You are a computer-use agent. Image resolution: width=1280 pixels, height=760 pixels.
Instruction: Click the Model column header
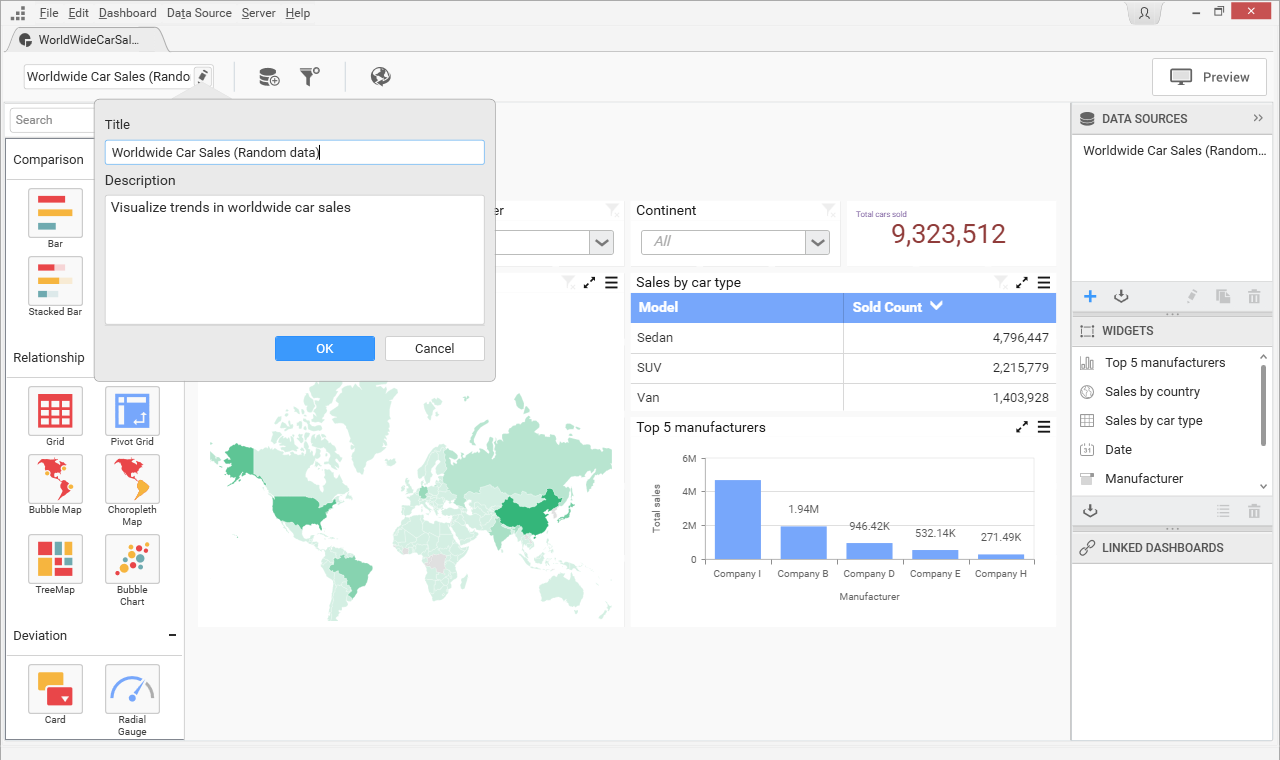tap(737, 307)
